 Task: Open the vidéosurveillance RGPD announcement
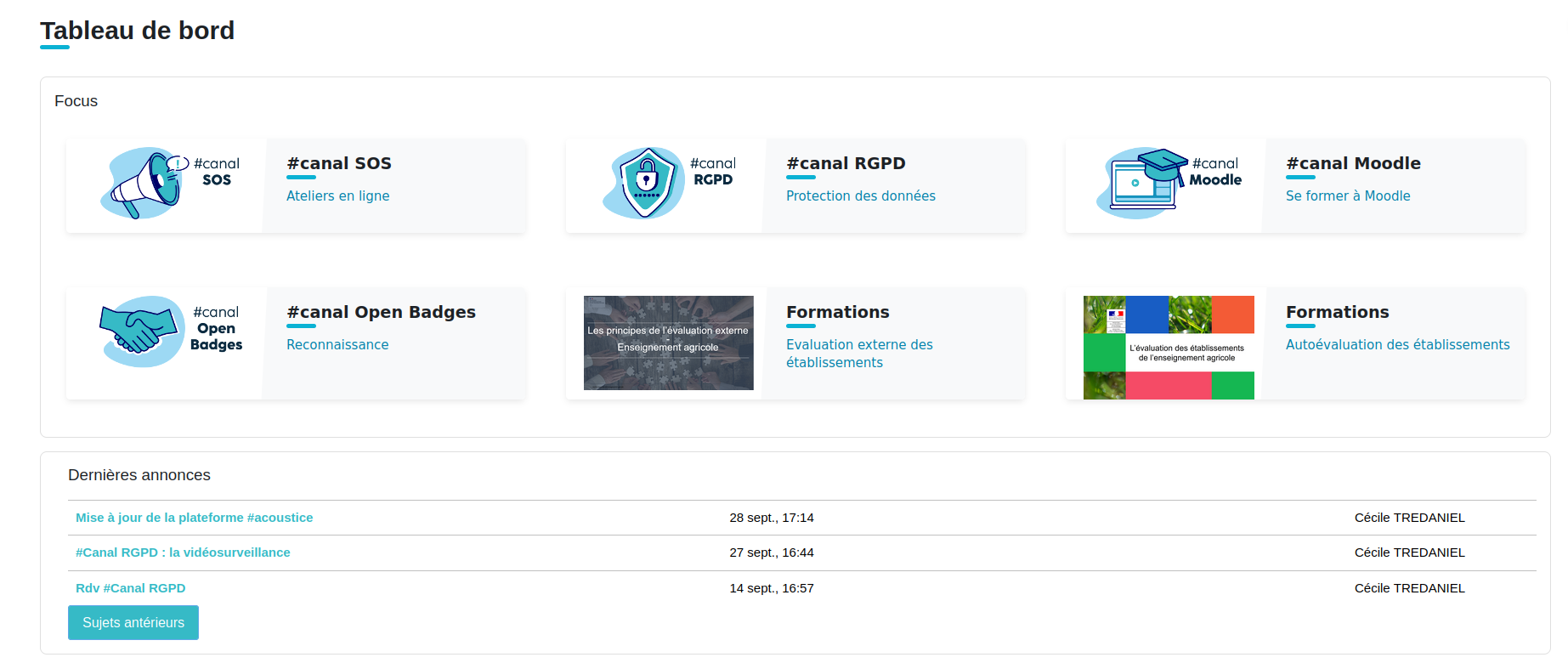point(183,552)
